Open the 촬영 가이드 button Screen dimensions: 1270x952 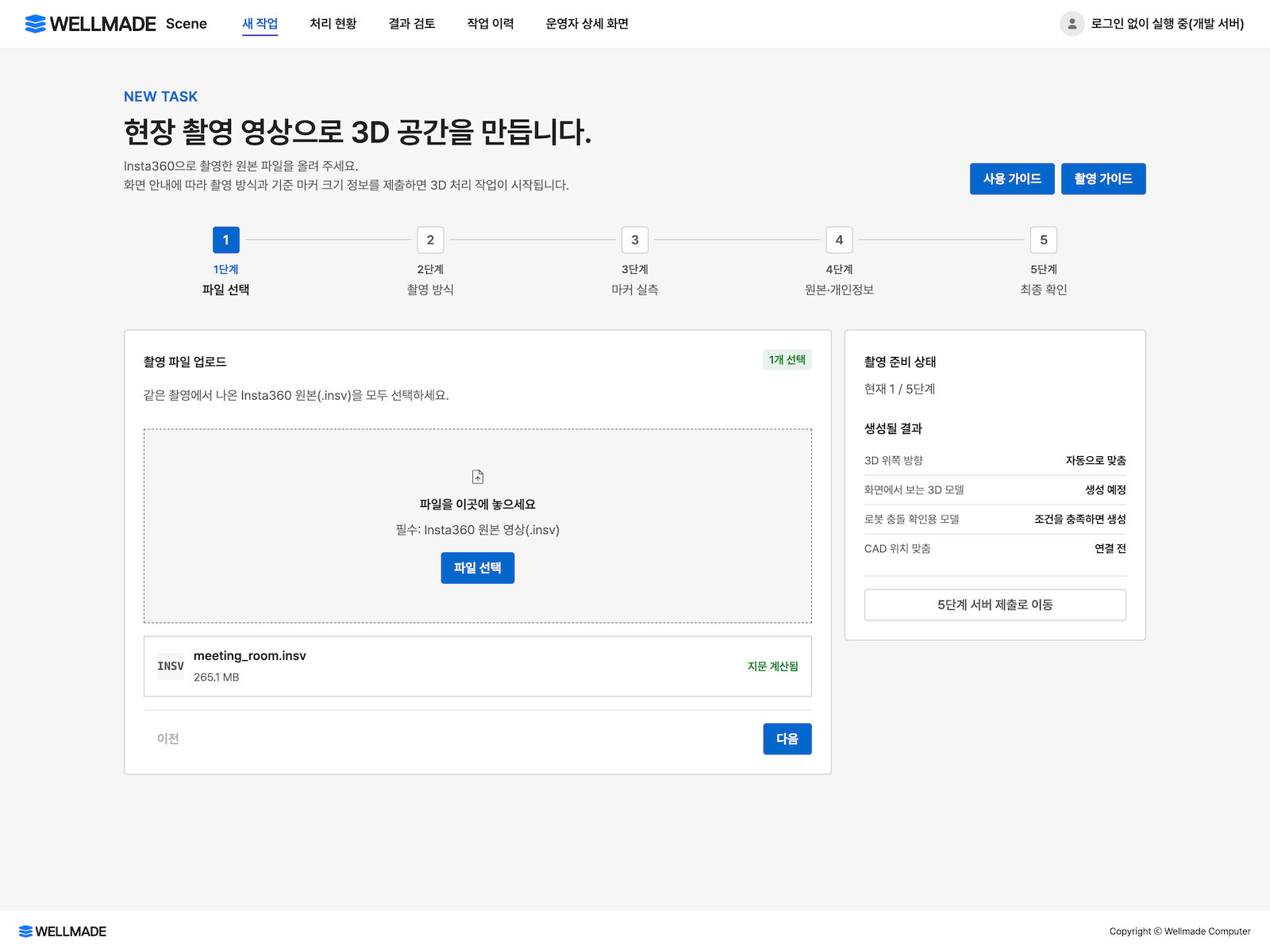pyautogui.click(x=1103, y=178)
